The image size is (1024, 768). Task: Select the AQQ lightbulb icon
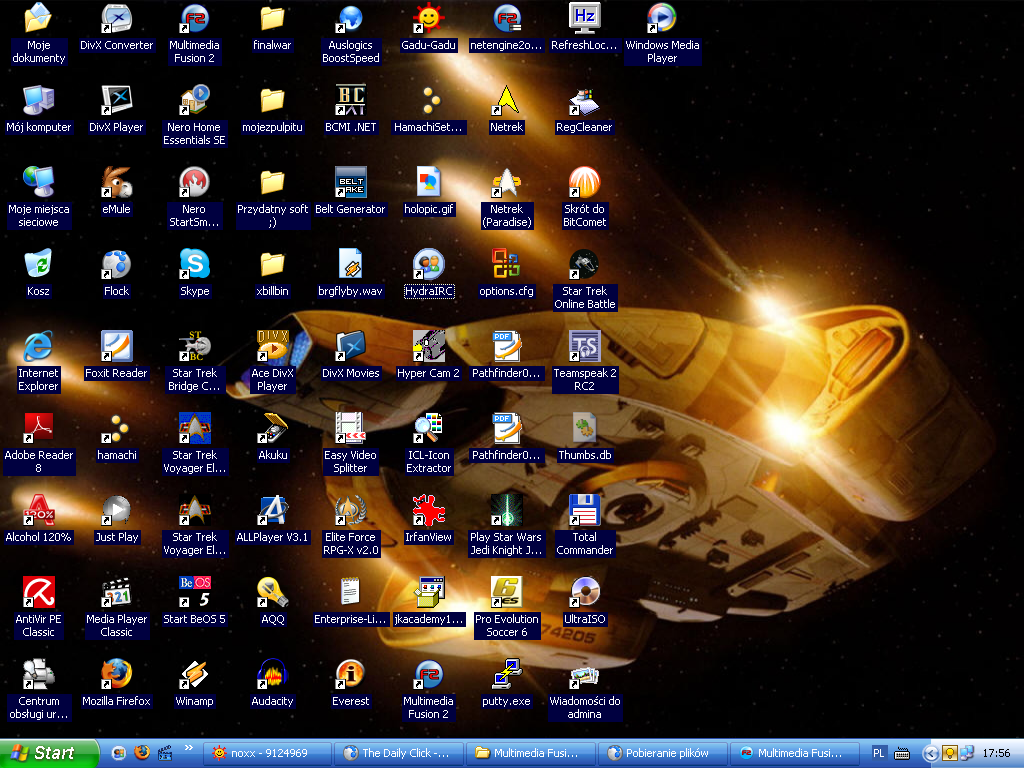click(272, 592)
